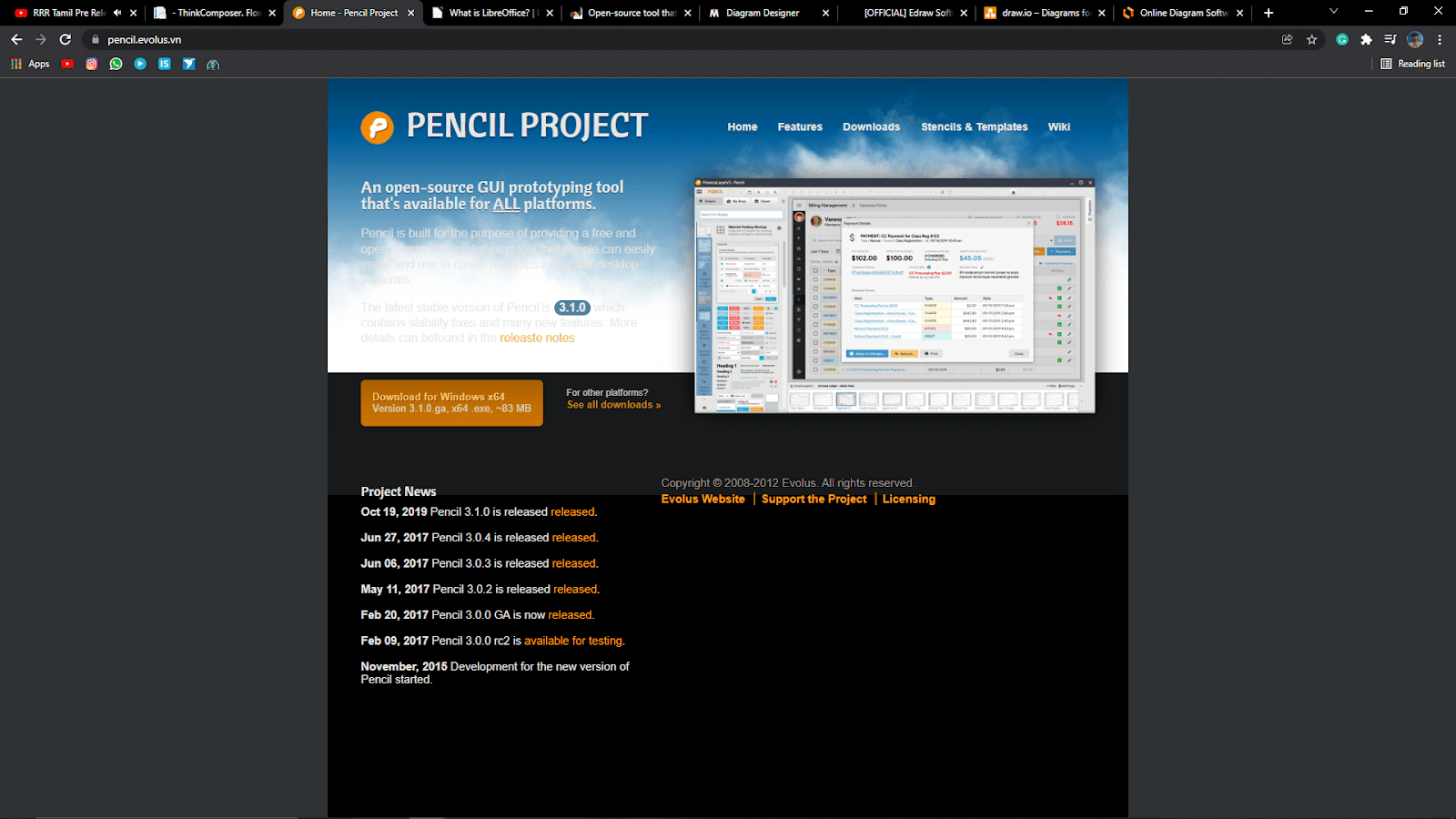The height and width of the screenshot is (819, 1456).
Task: Open the Chrome three-dot menu
Action: [x=1440, y=39]
